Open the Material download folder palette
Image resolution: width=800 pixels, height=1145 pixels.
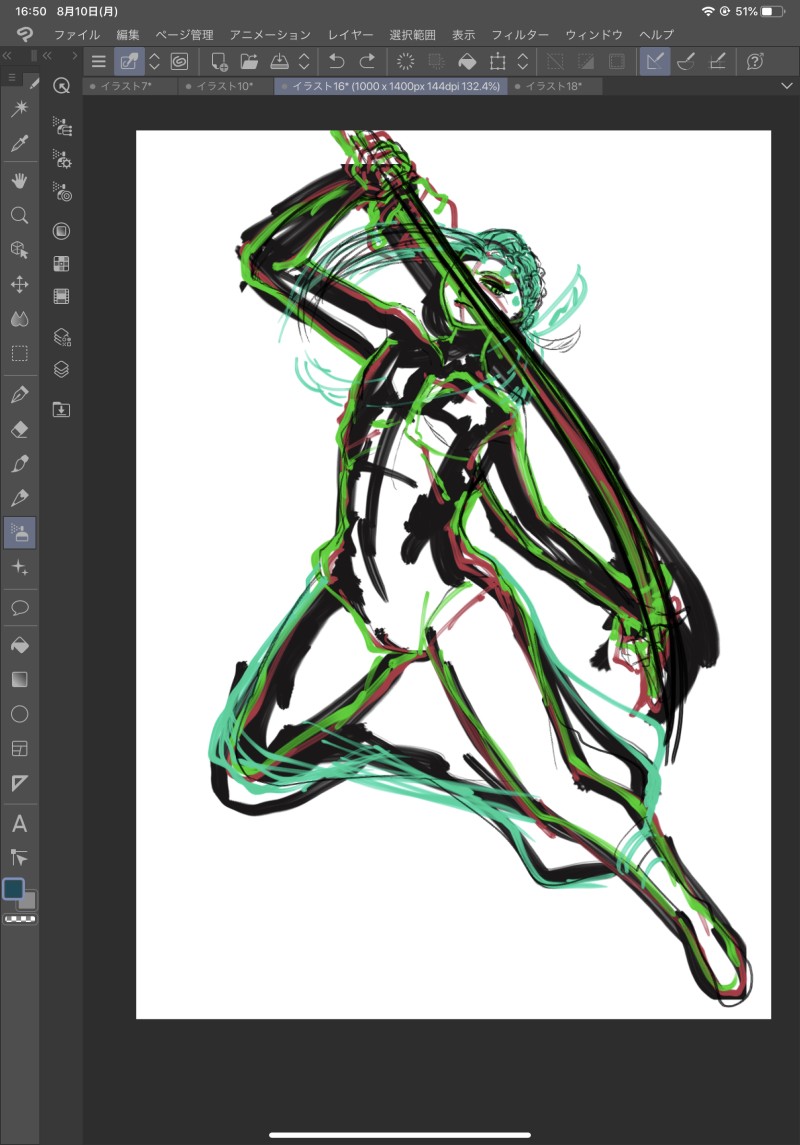[x=62, y=410]
